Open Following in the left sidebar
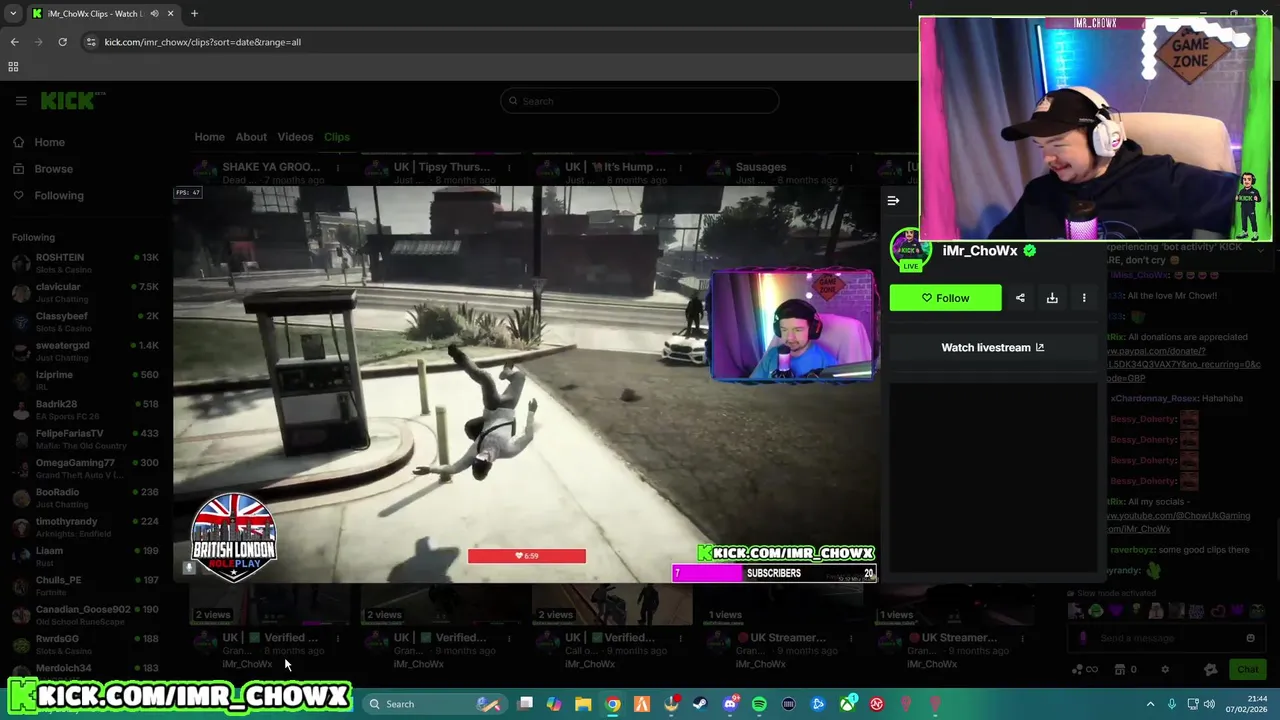 pyautogui.click(x=59, y=195)
